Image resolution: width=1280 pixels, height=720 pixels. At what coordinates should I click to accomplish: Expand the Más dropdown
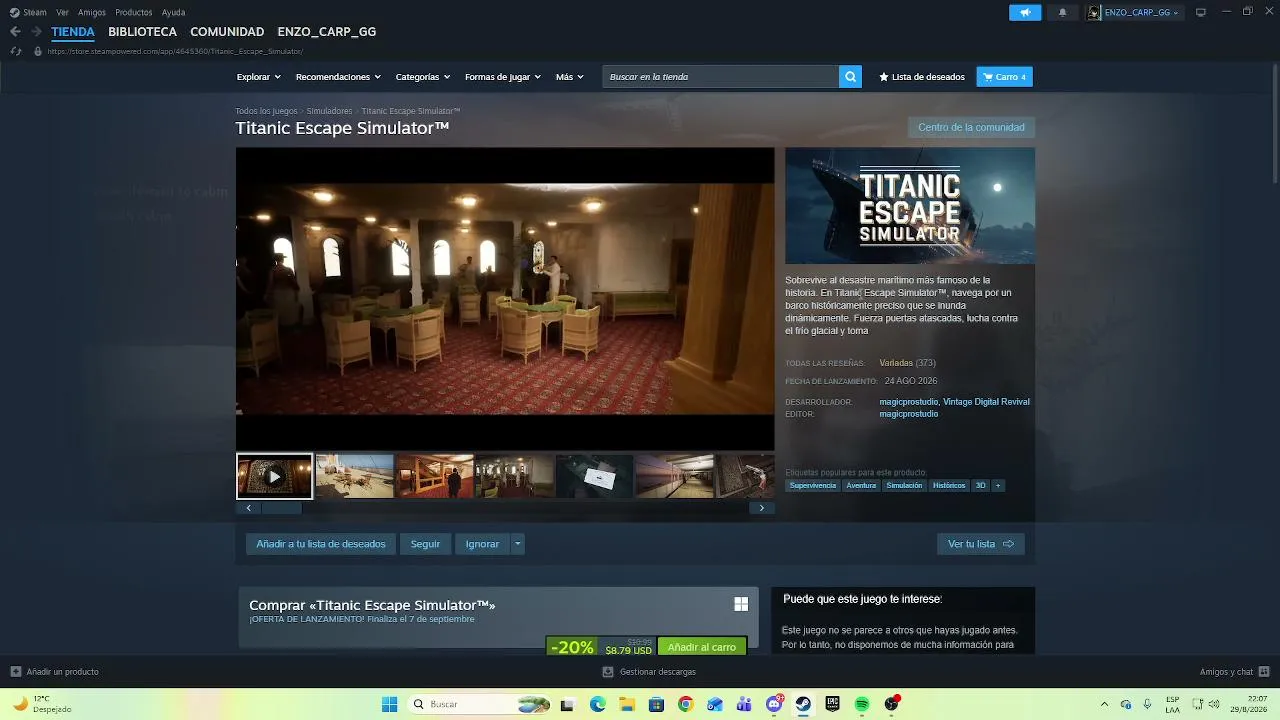coord(569,77)
